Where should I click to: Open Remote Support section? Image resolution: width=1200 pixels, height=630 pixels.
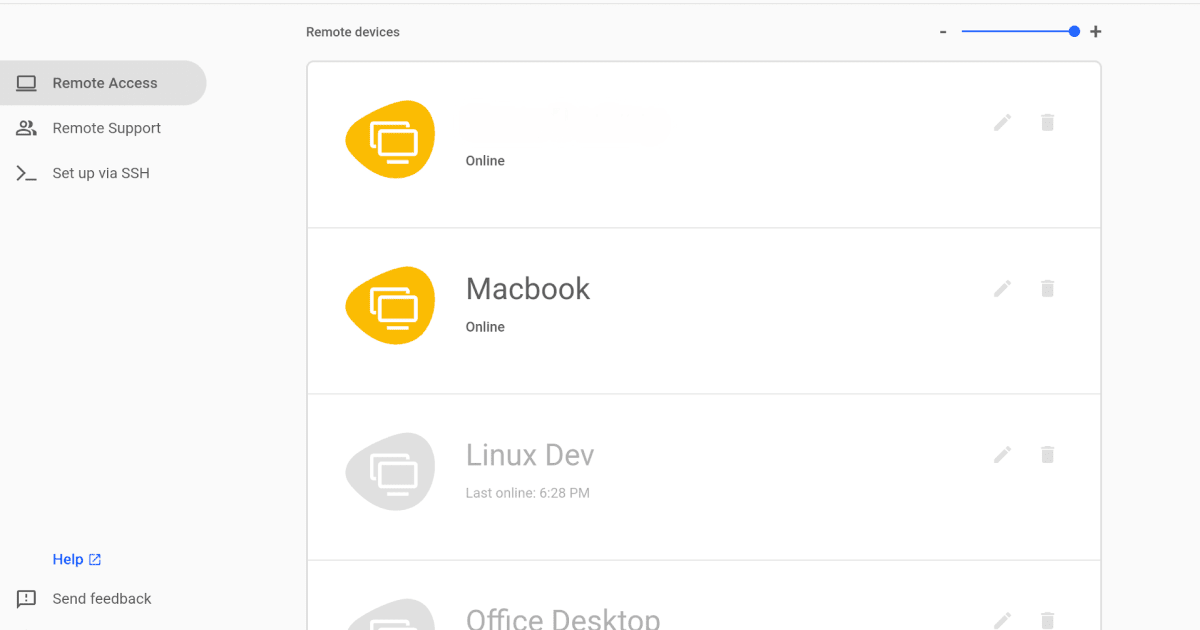106,128
